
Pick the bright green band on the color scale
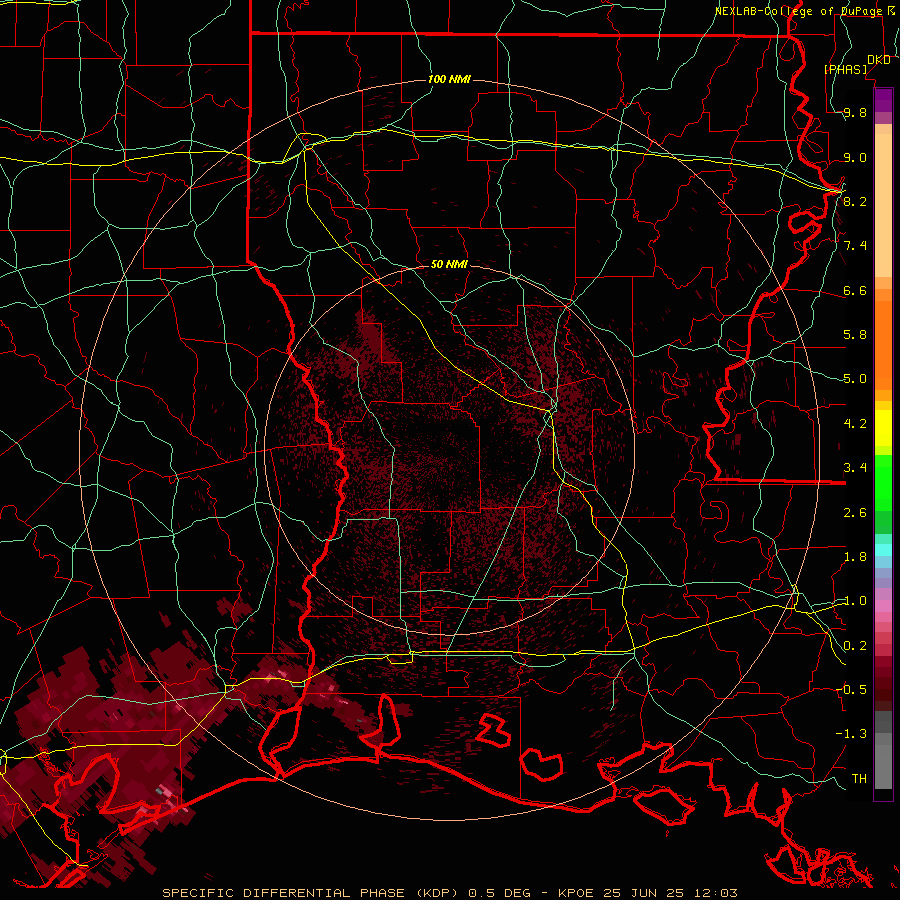pos(883,483)
